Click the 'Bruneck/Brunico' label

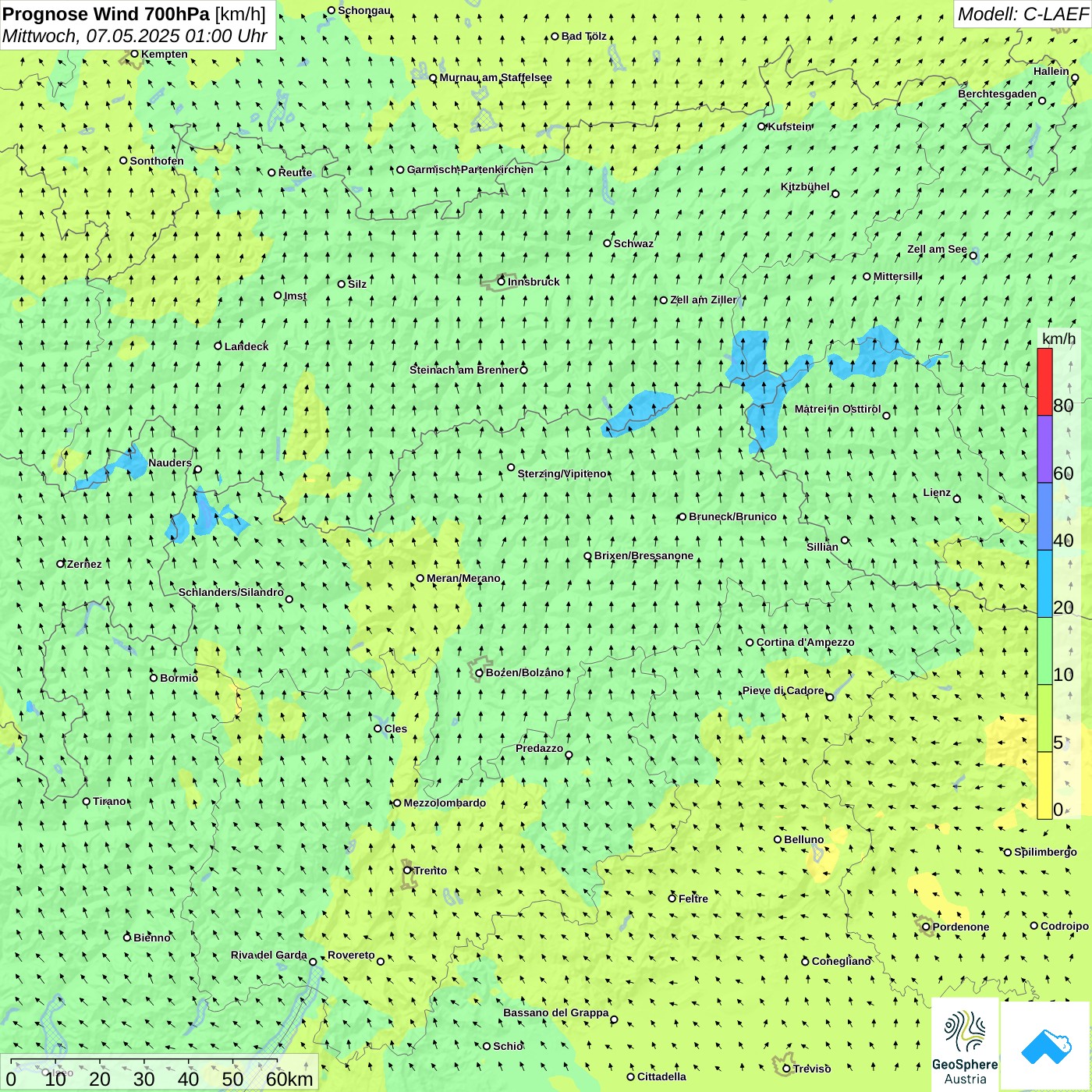(x=732, y=516)
